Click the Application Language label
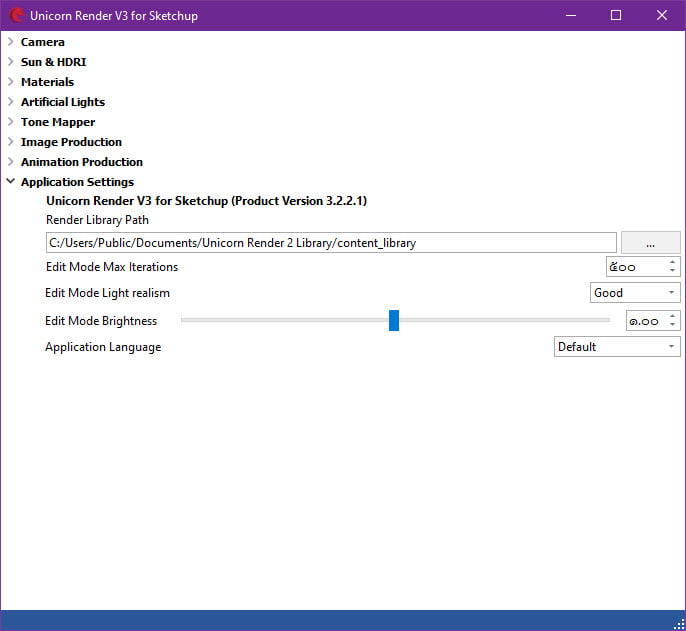Image resolution: width=686 pixels, height=631 pixels. (103, 347)
